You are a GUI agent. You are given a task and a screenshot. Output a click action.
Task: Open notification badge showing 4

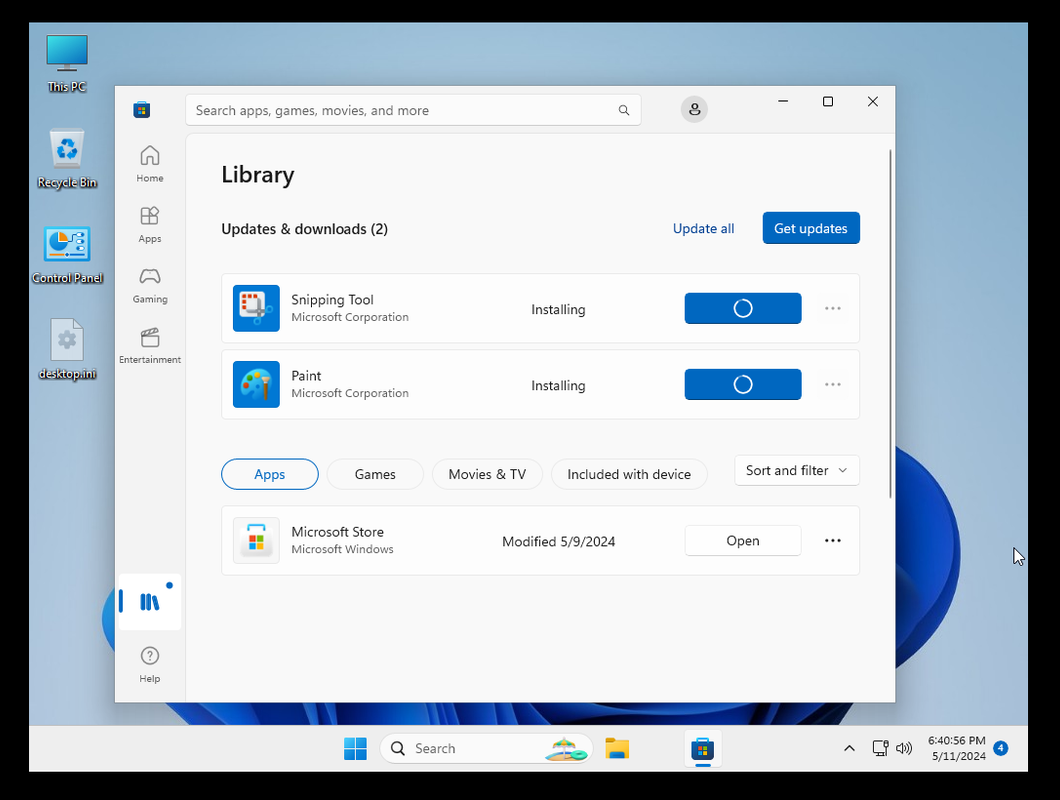click(1001, 748)
